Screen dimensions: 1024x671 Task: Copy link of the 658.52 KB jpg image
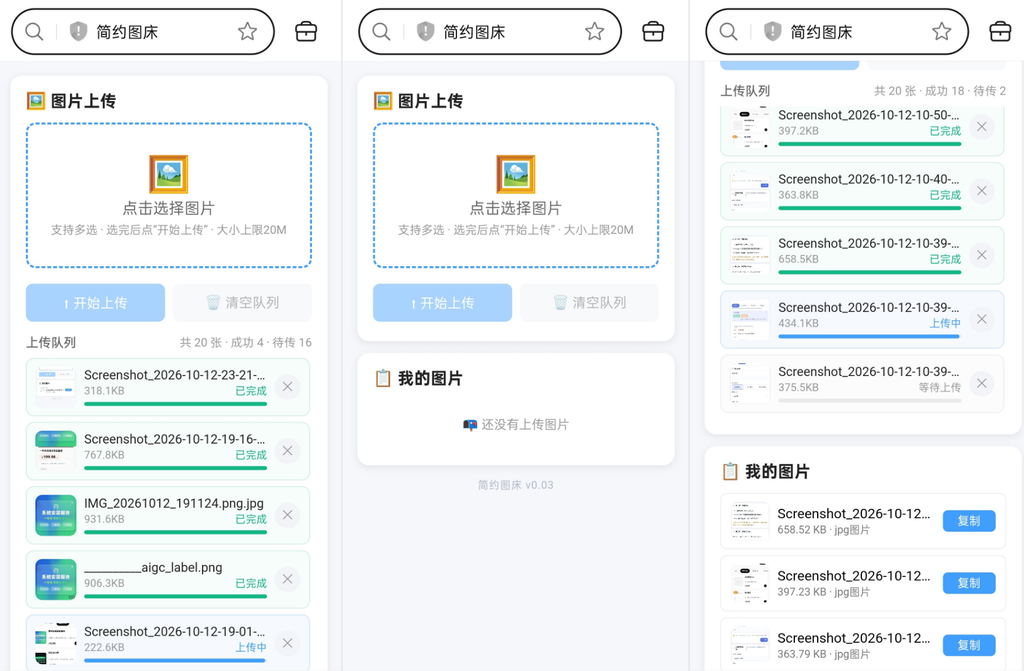(x=968, y=521)
